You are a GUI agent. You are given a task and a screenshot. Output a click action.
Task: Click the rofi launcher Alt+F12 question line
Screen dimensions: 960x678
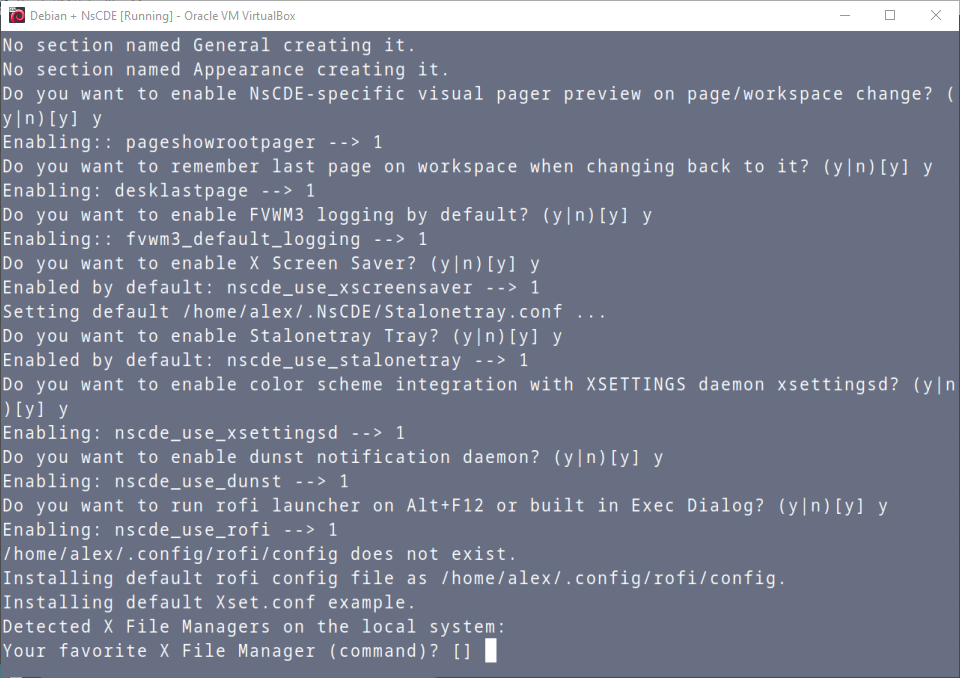click(x=444, y=506)
